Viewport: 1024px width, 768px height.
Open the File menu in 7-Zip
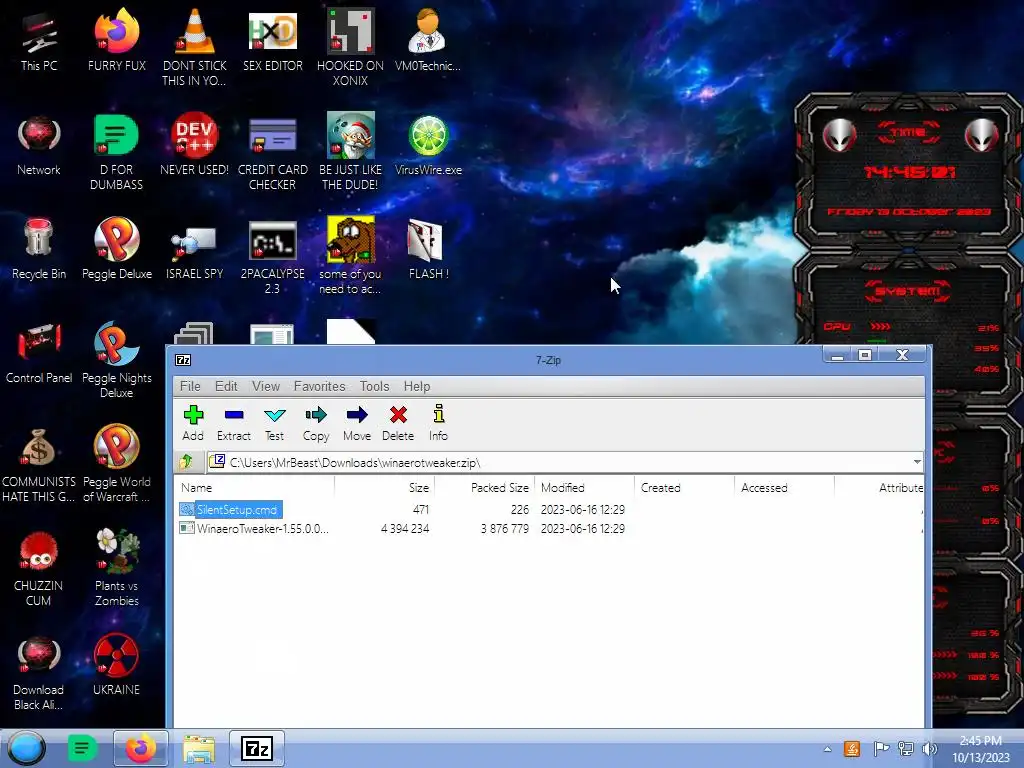coord(190,386)
